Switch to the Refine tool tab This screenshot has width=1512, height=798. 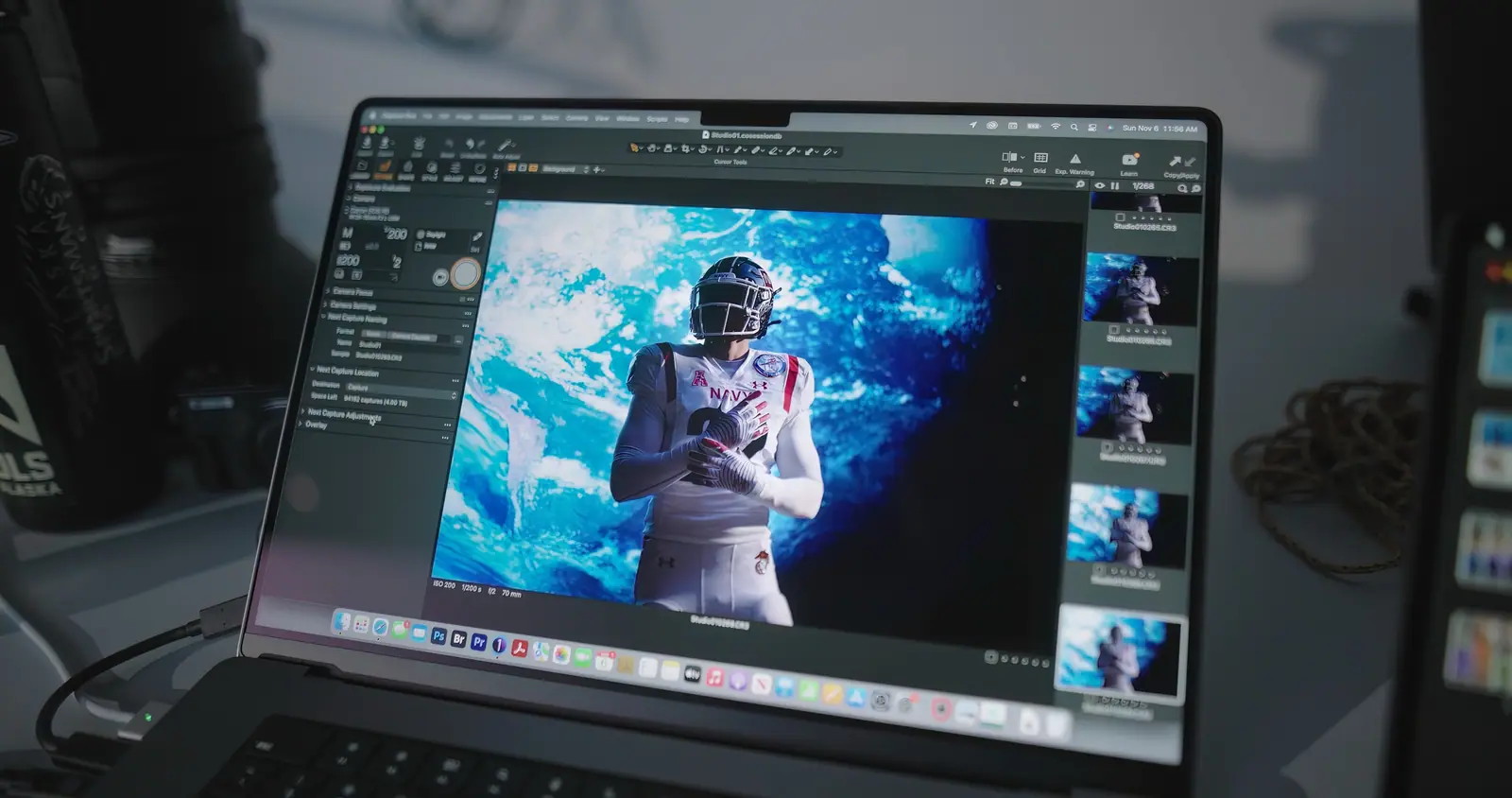click(478, 171)
